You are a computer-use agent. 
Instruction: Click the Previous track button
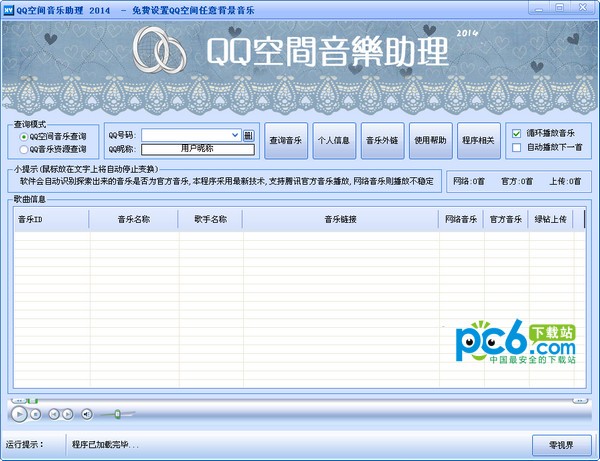point(54,414)
